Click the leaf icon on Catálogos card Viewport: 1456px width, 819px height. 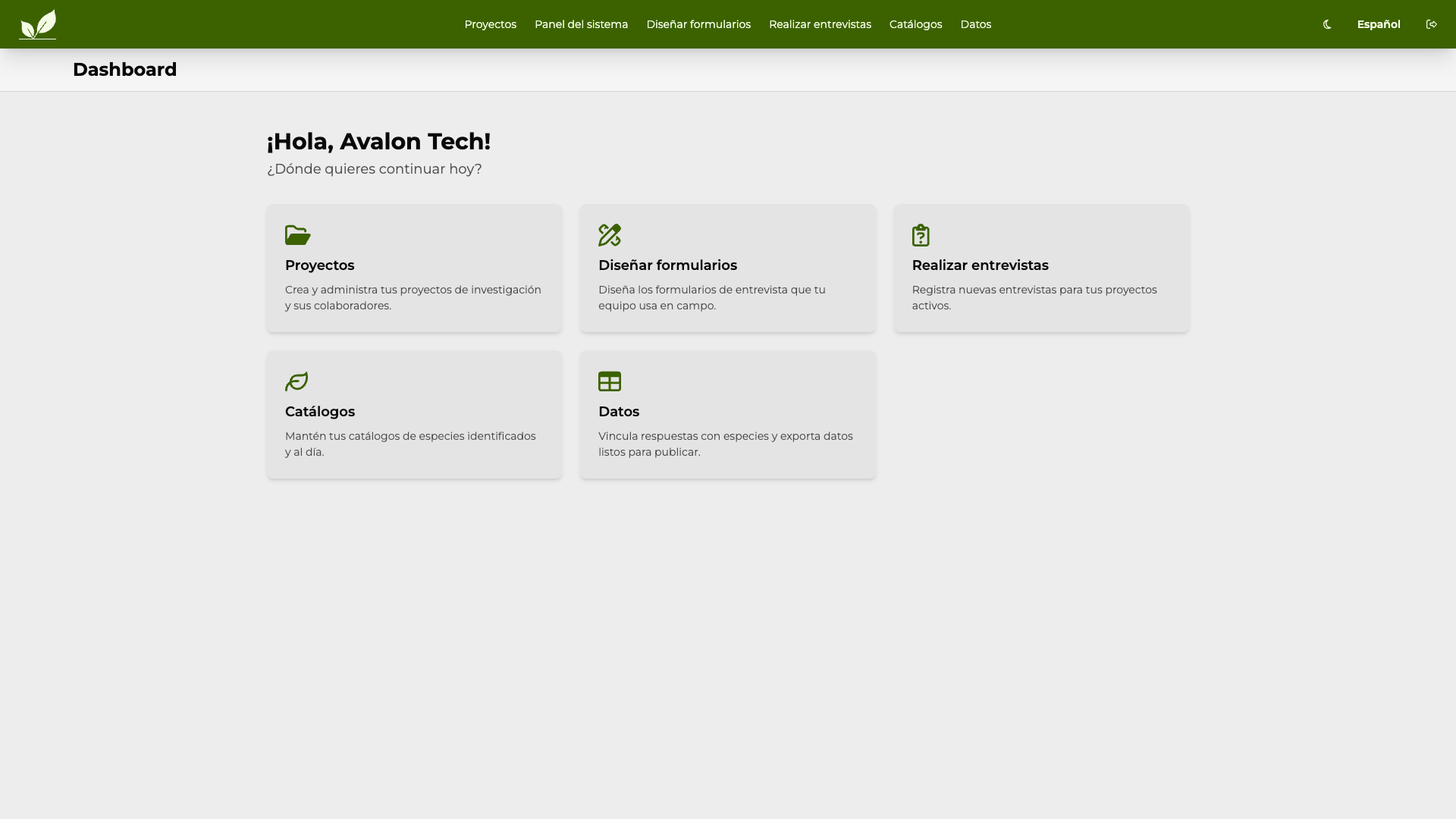click(x=297, y=381)
